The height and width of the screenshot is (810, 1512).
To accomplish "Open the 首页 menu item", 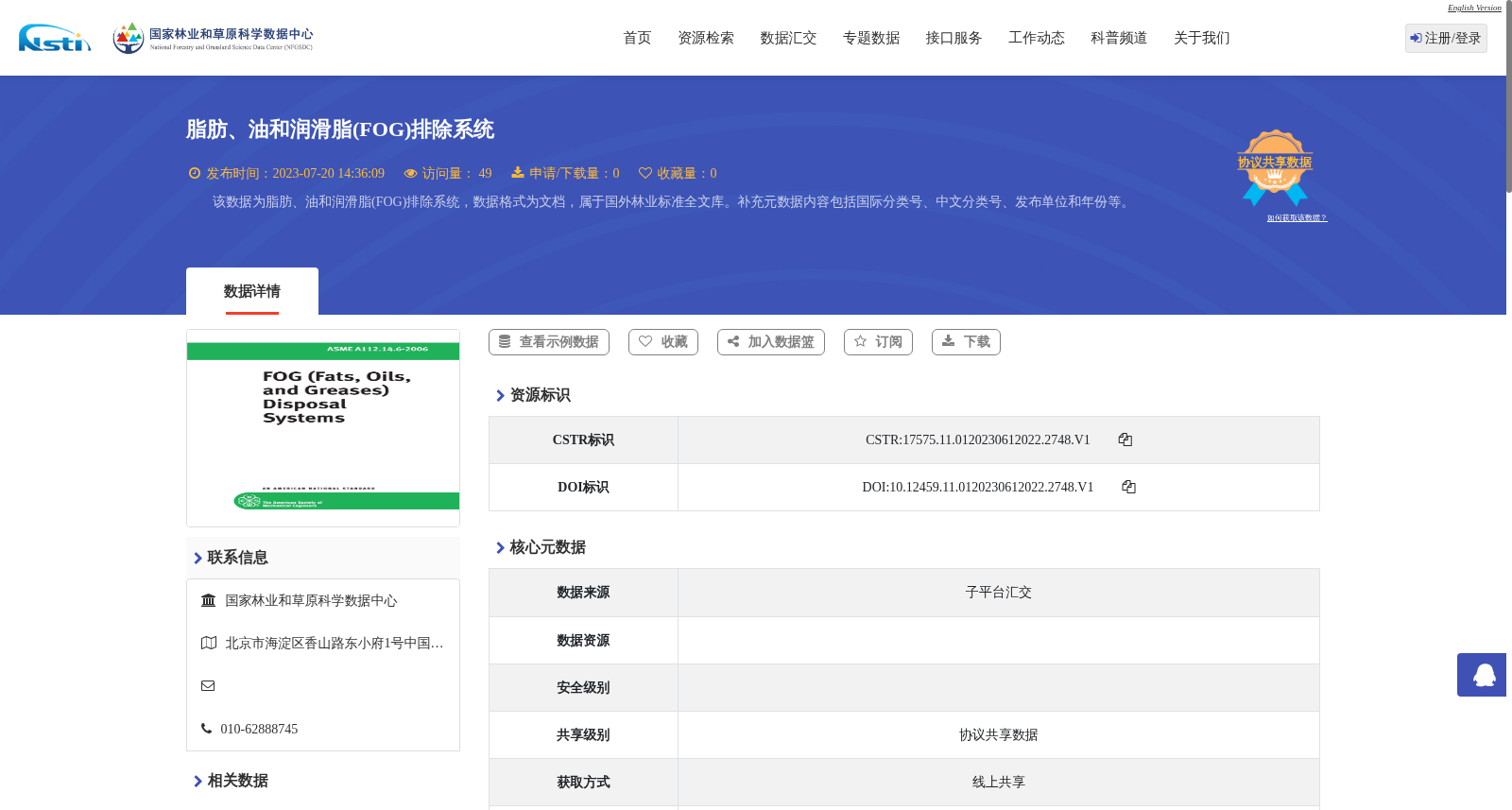I will pyautogui.click(x=637, y=38).
